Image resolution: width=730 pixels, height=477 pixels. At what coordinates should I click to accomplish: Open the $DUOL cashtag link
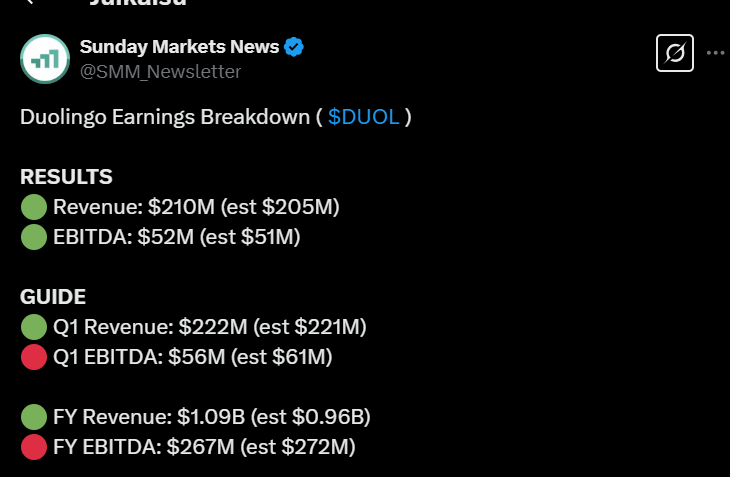point(364,117)
